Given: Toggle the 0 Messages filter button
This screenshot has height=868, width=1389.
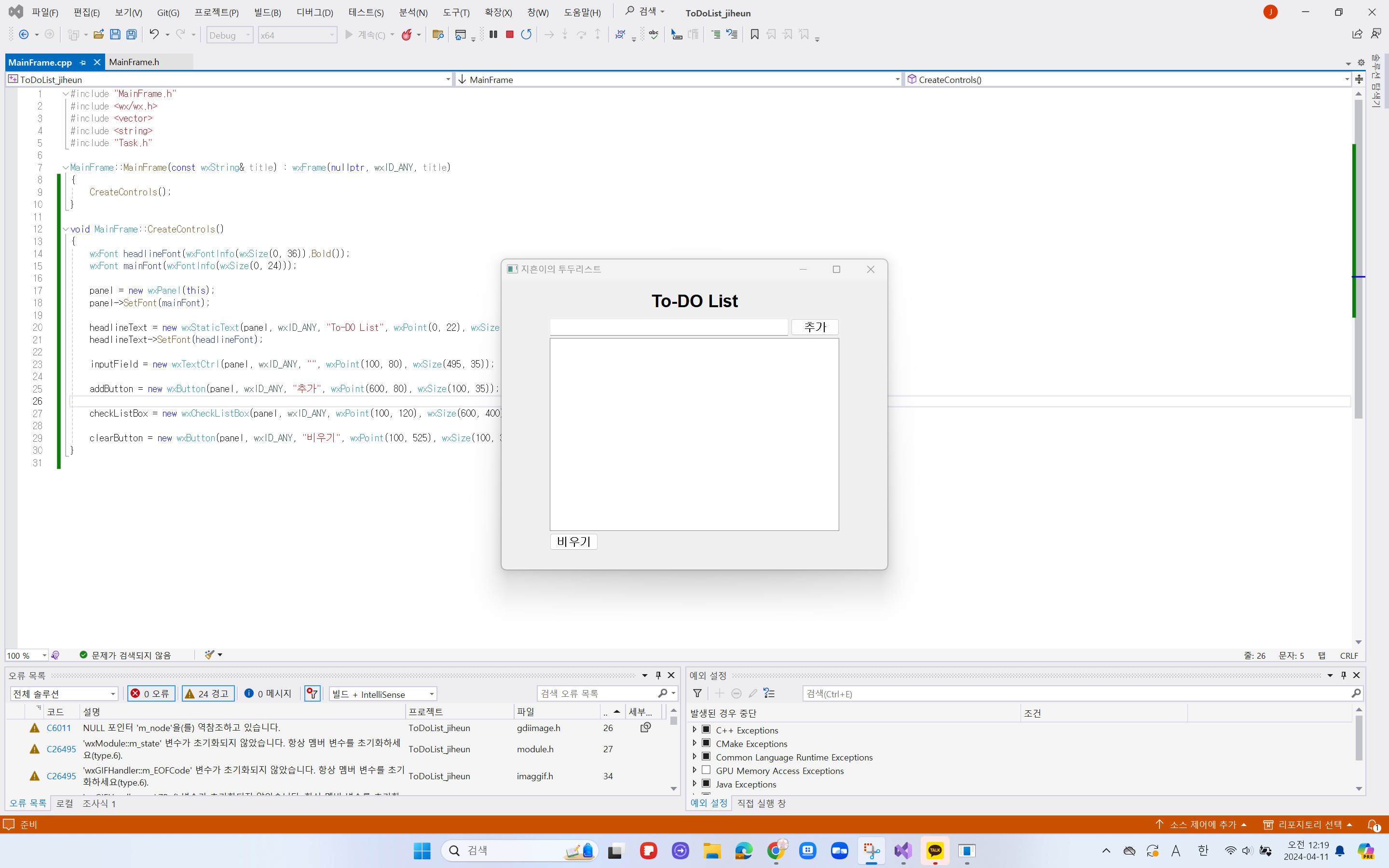Looking at the screenshot, I should point(268,693).
